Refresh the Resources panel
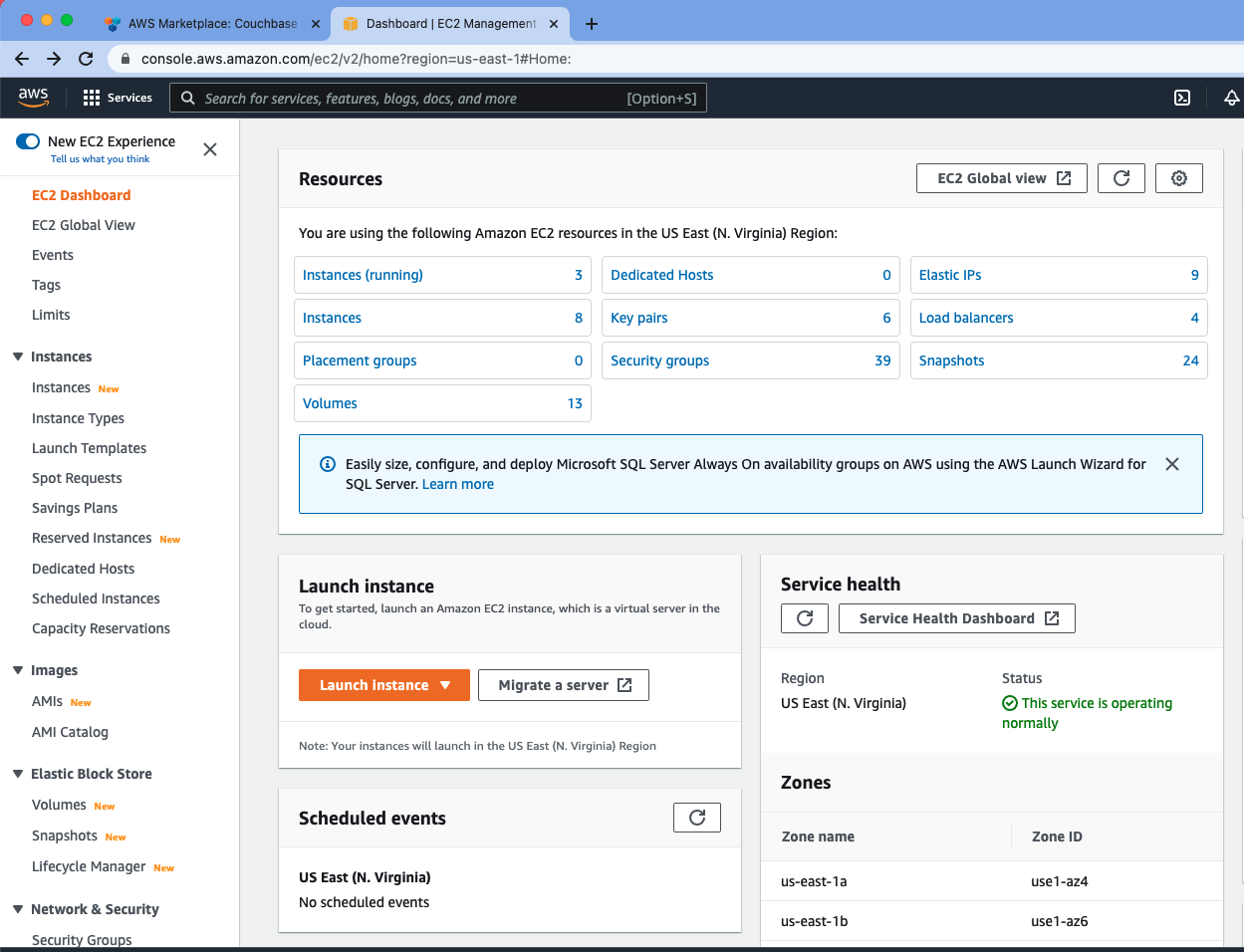This screenshot has height=952, width=1244. [x=1120, y=177]
